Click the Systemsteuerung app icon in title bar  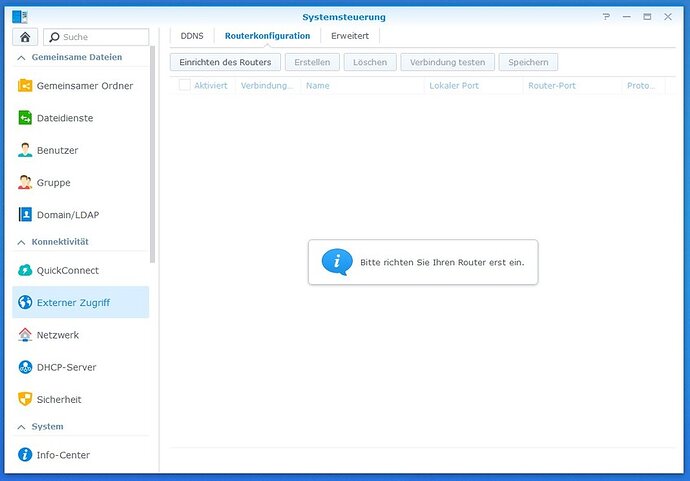[x=20, y=17]
